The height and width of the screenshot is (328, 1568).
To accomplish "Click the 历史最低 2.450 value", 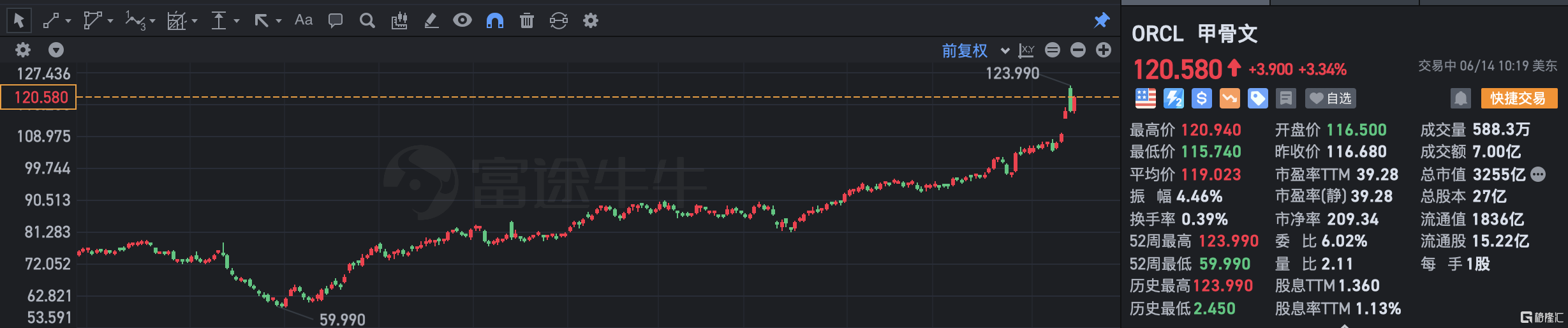I will 1215,309.
